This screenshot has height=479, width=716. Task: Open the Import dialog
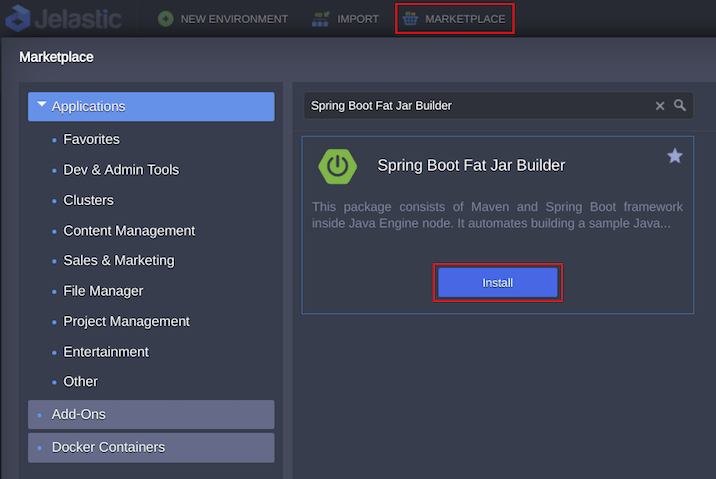point(345,19)
